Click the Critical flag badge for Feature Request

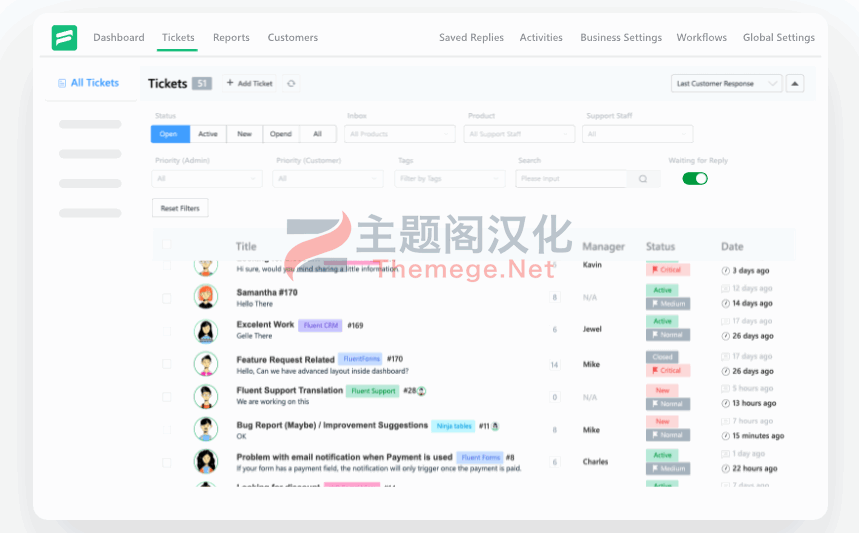click(x=668, y=371)
